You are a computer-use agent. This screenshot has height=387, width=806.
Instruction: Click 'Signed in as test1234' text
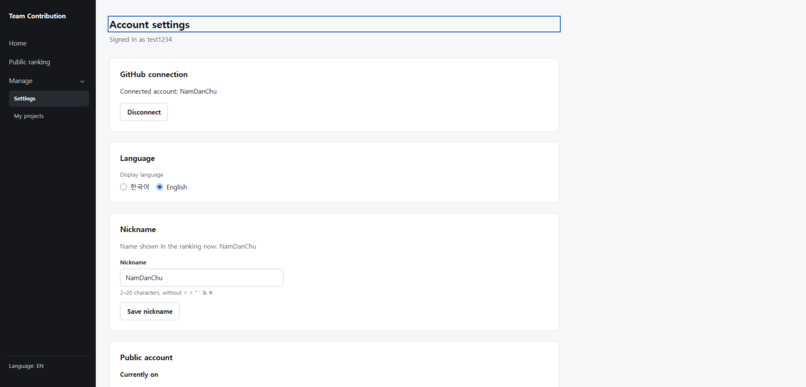click(x=140, y=40)
